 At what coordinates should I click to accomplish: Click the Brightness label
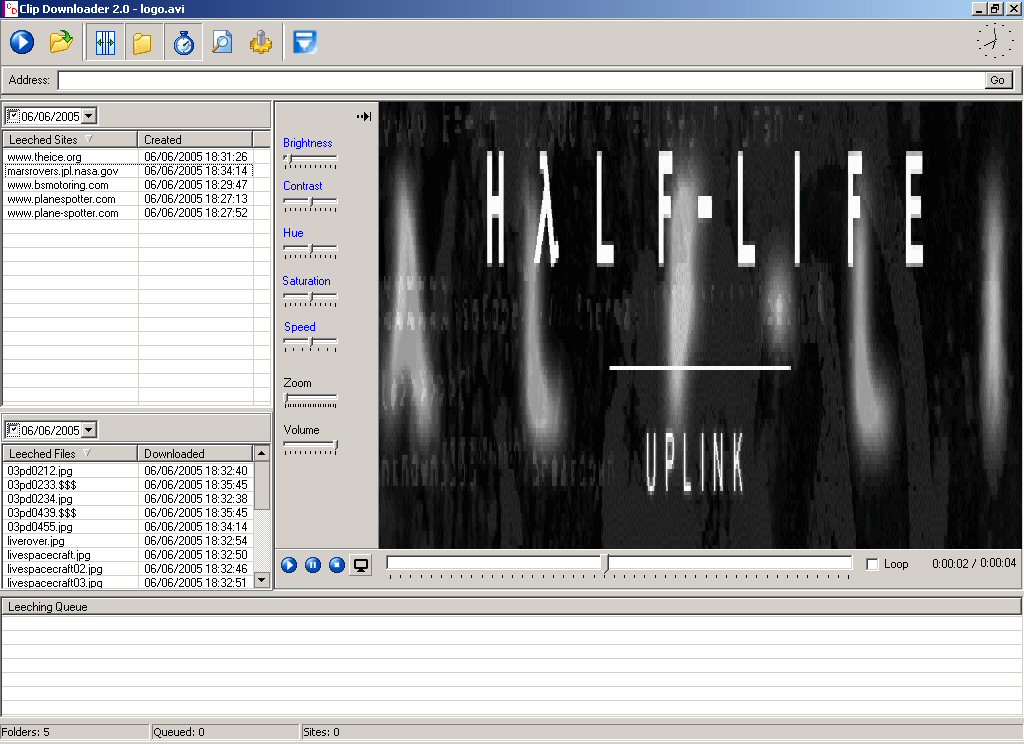[308, 143]
